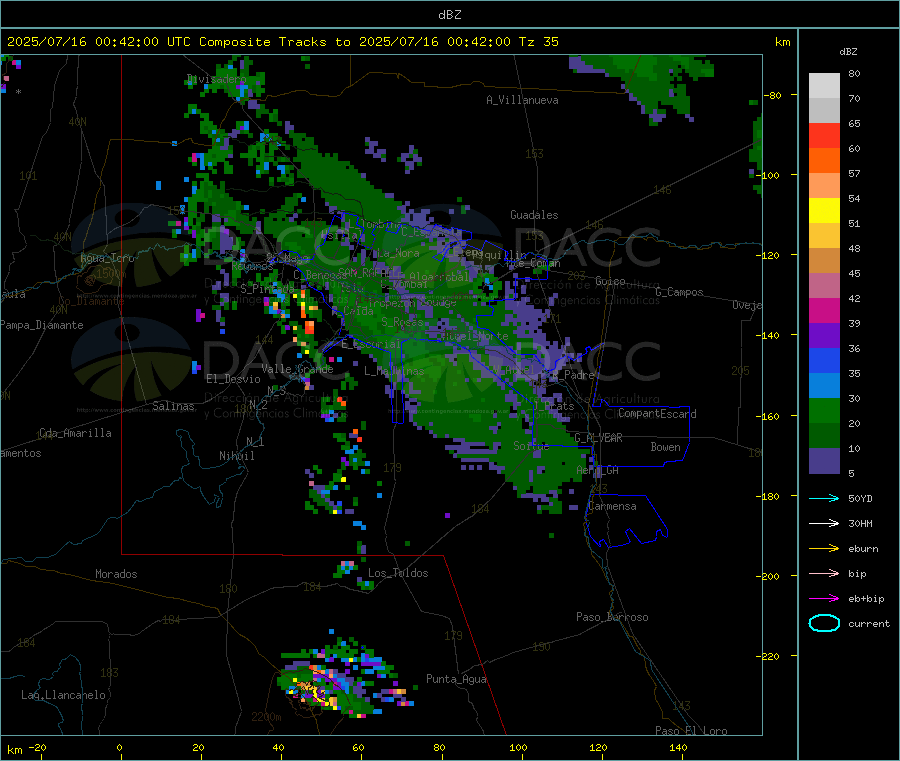Click the 'A_Villanueva' map label

(x=522, y=100)
